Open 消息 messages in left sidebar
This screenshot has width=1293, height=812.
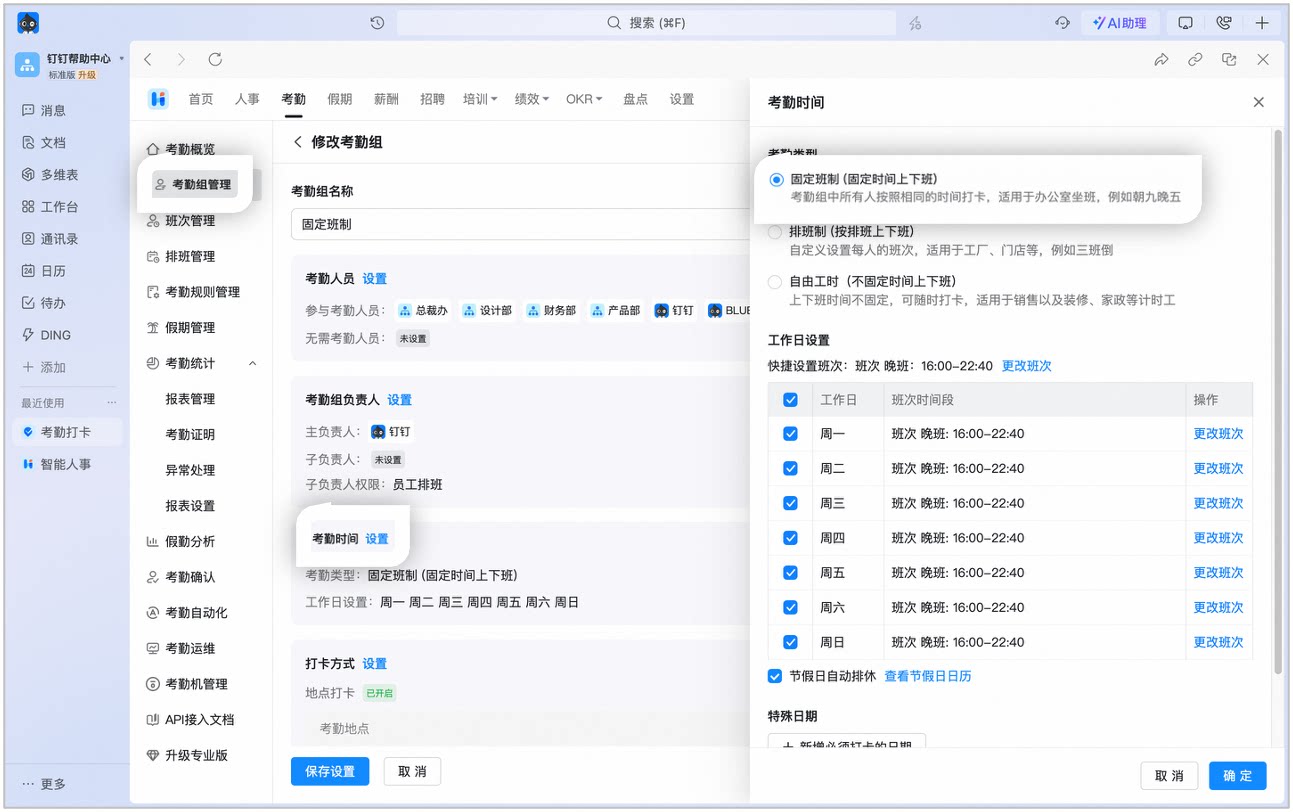[x=44, y=110]
